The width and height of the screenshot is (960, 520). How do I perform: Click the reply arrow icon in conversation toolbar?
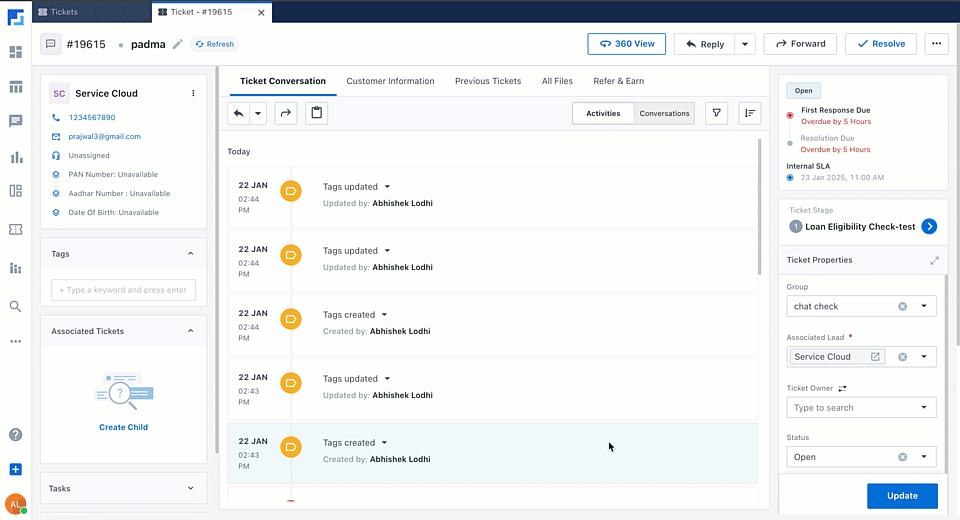(239, 113)
